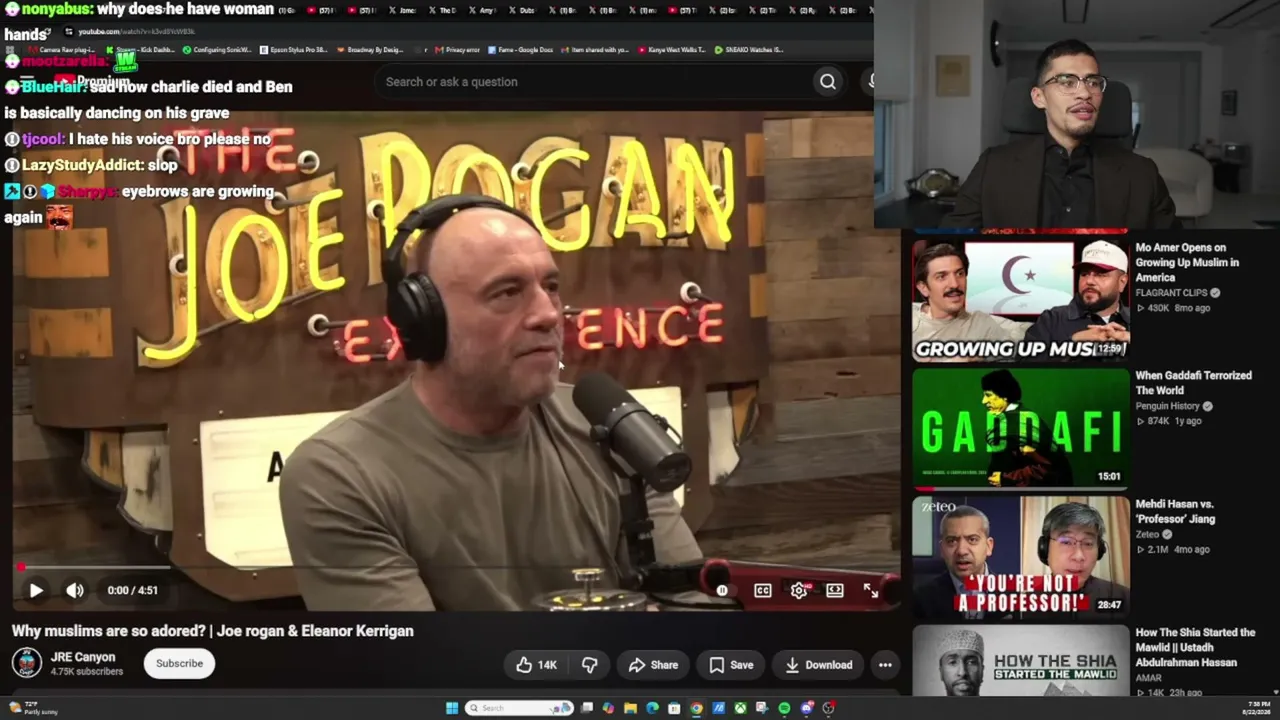
Task: Open the weather widget showing 72°F
Action: click(32, 708)
